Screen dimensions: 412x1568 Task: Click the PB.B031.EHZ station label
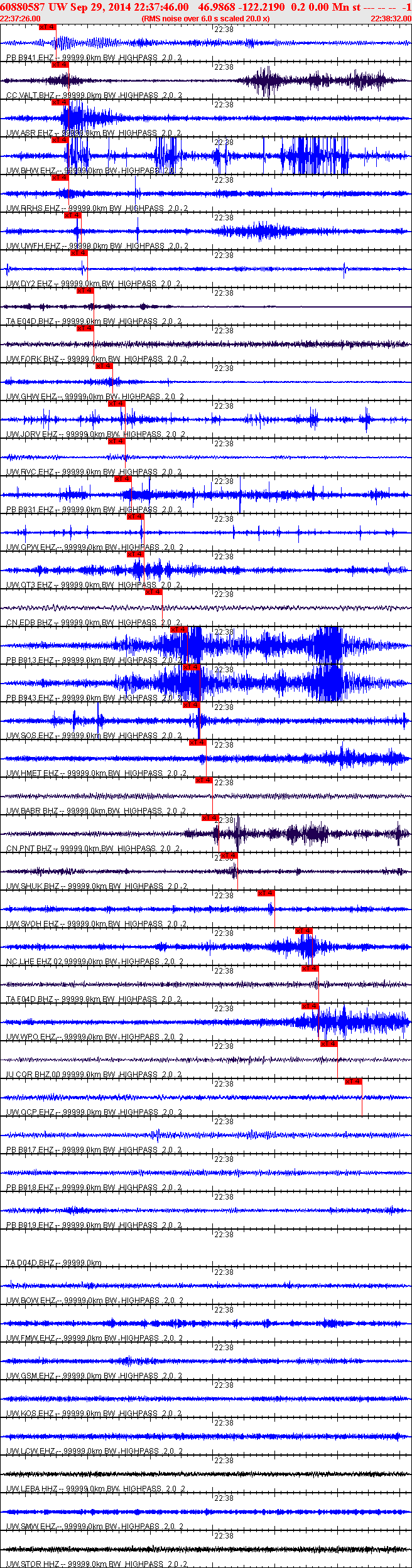(x=30, y=510)
